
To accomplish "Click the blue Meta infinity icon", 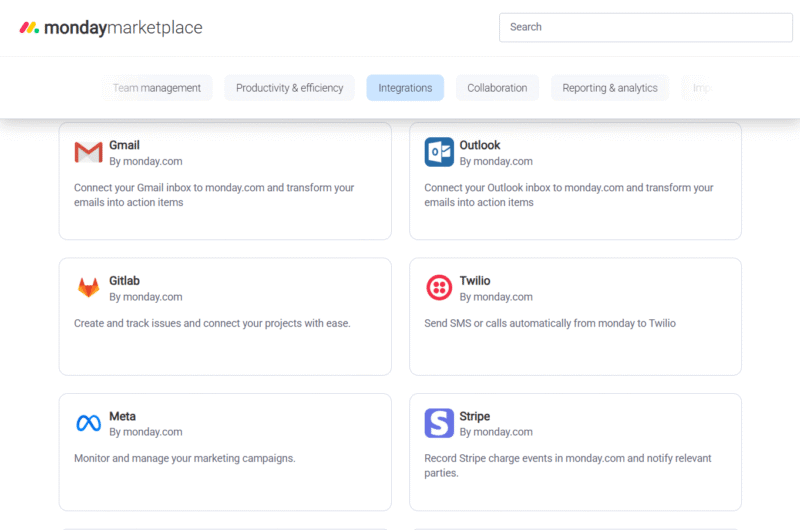I will click(x=88, y=423).
